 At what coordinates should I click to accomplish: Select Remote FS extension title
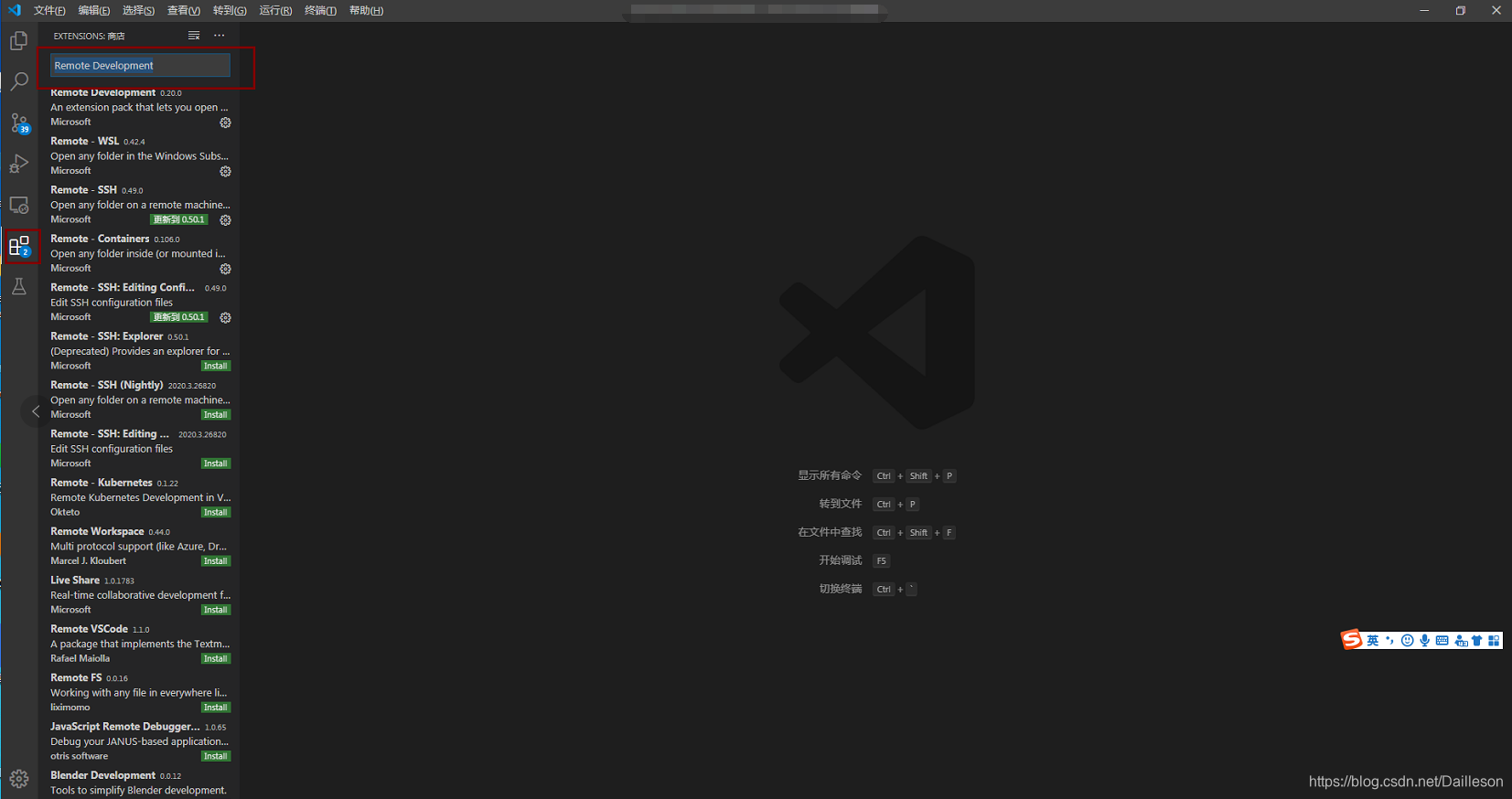coord(76,677)
